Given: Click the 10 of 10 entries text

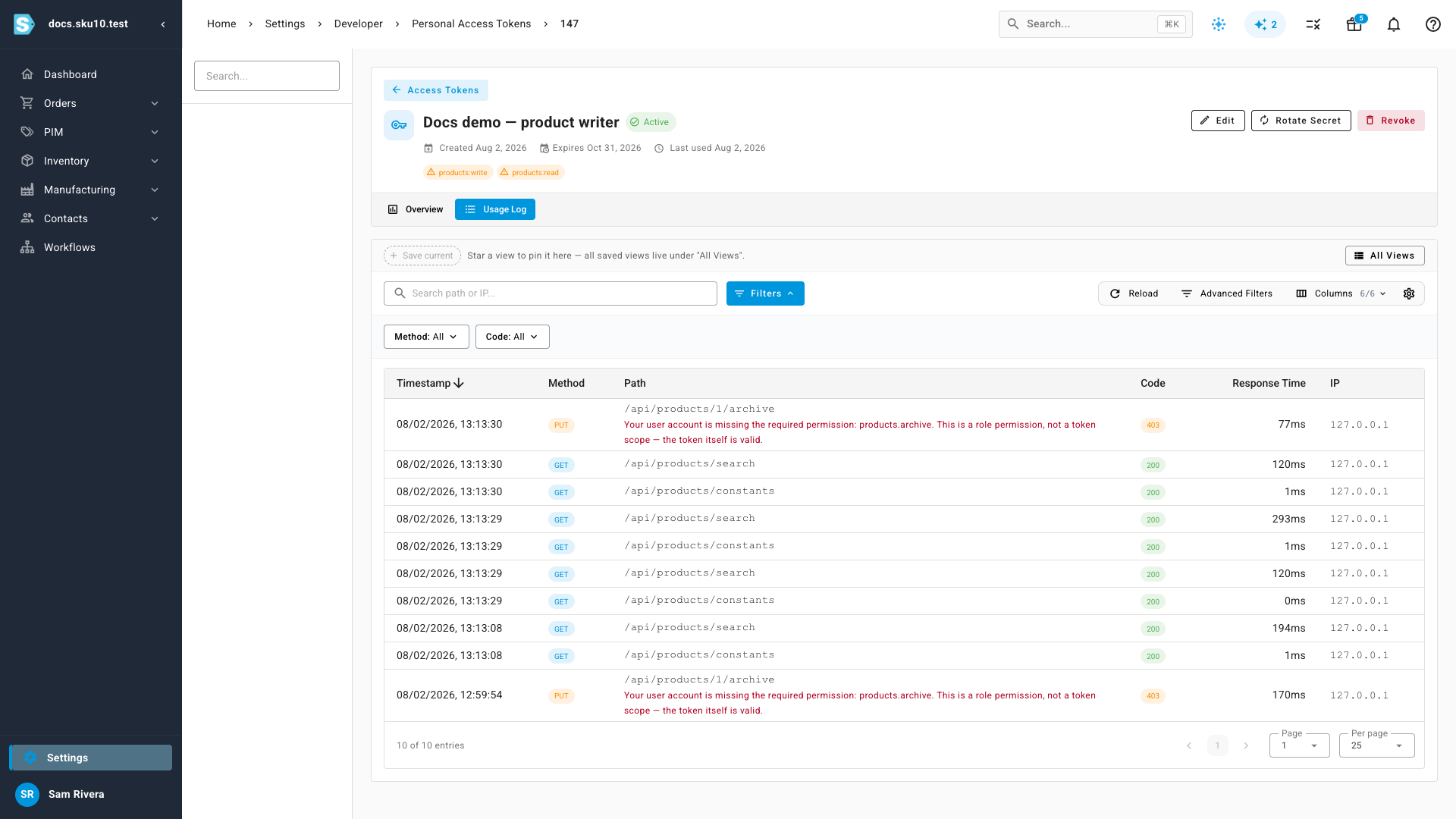Looking at the screenshot, I should coord(431,745).
